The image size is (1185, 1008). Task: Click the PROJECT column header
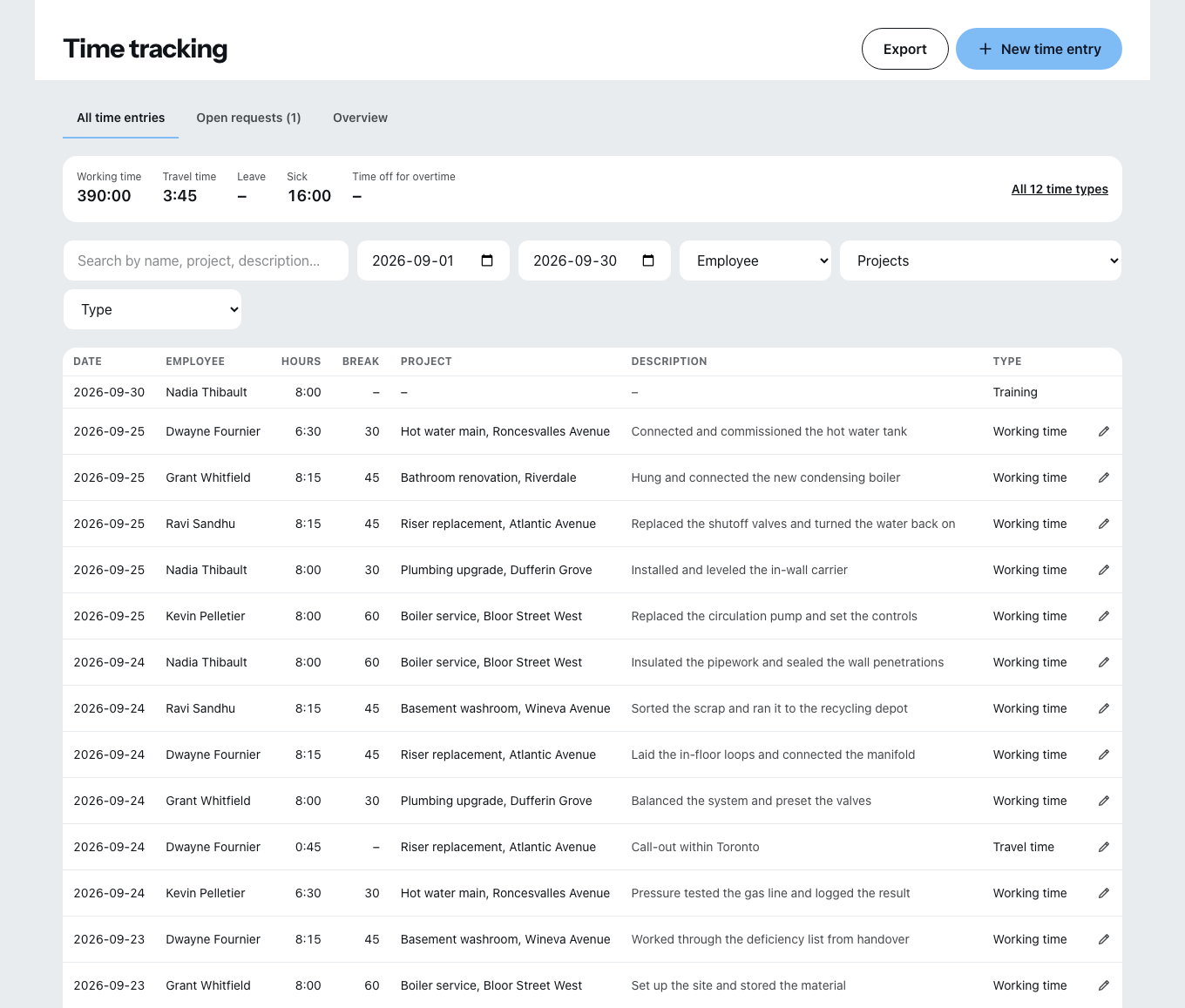(426, 362)
